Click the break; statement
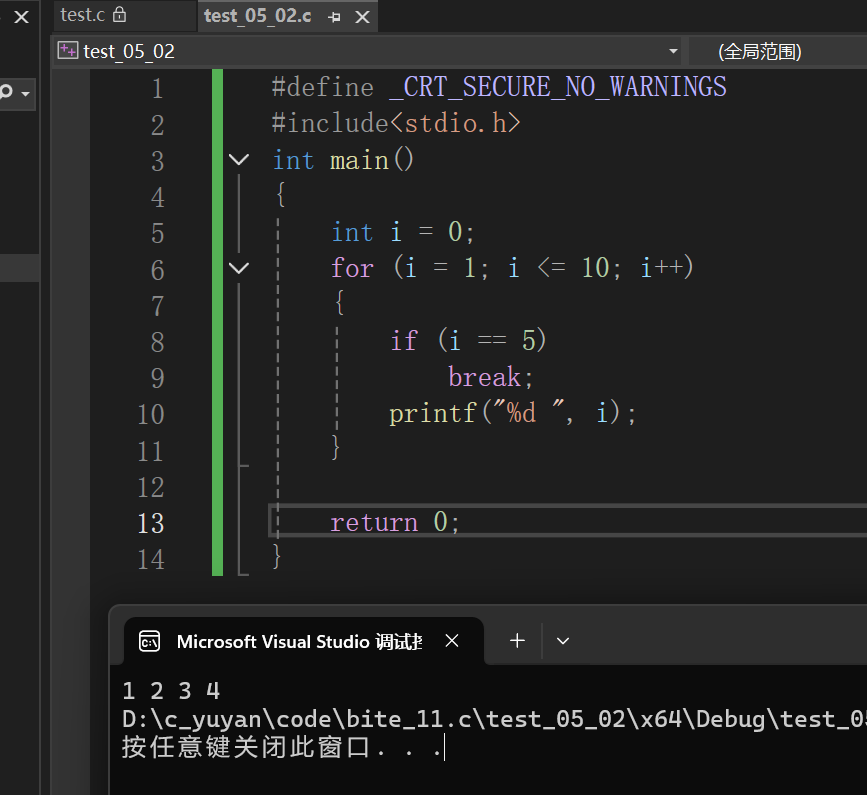867x795 pixels. [x=490, y=378]
